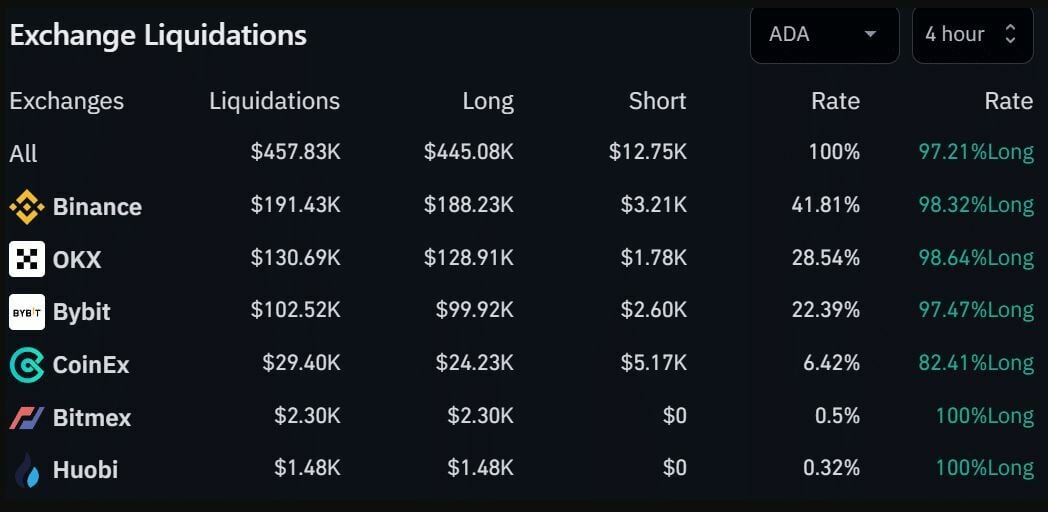The height and width of the screenshot is (512, 1048).
Task: Click the Exchanges column header
Action: (67, 101)
